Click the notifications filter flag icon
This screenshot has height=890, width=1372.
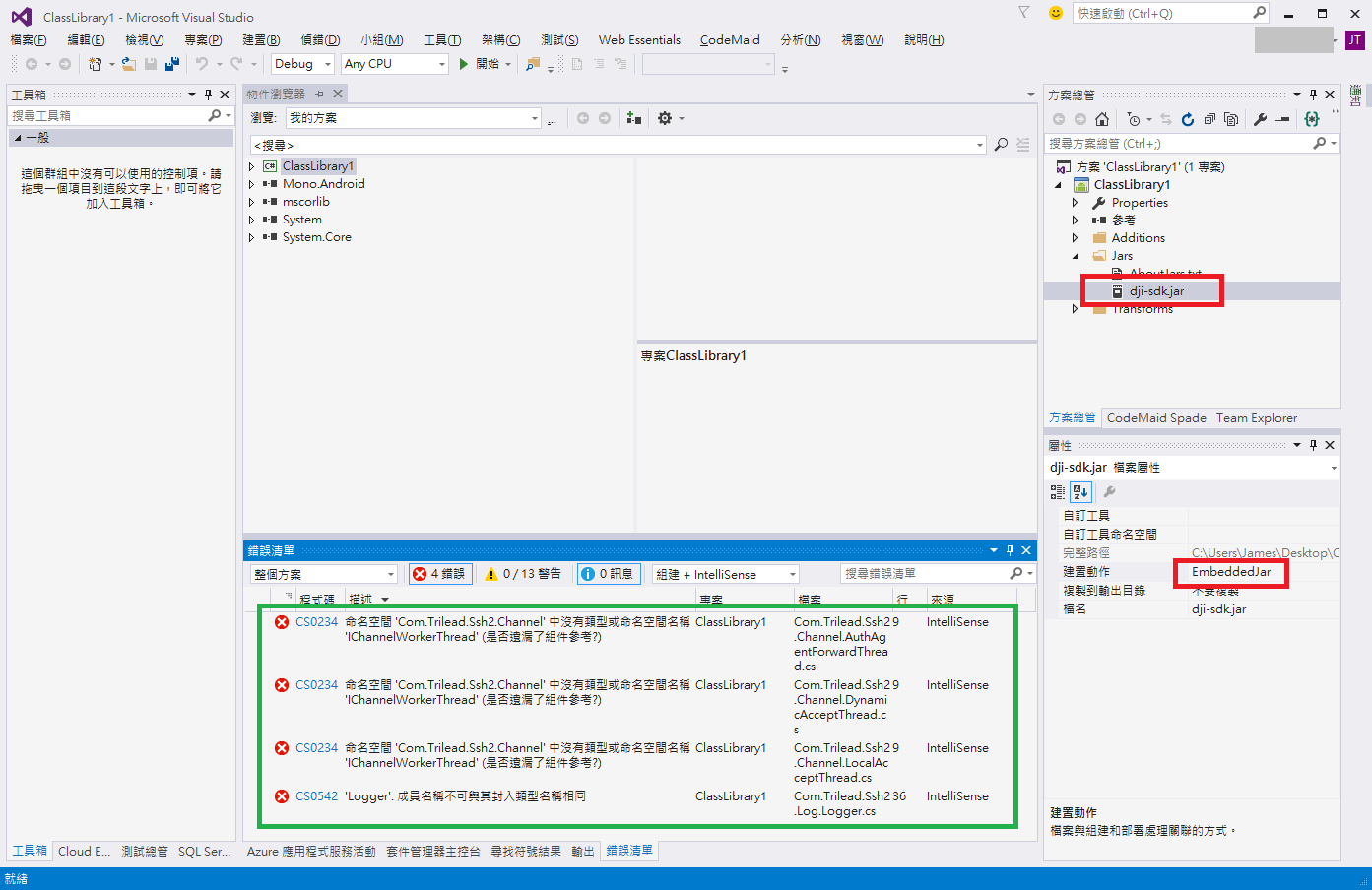(x=1024, y=13)
